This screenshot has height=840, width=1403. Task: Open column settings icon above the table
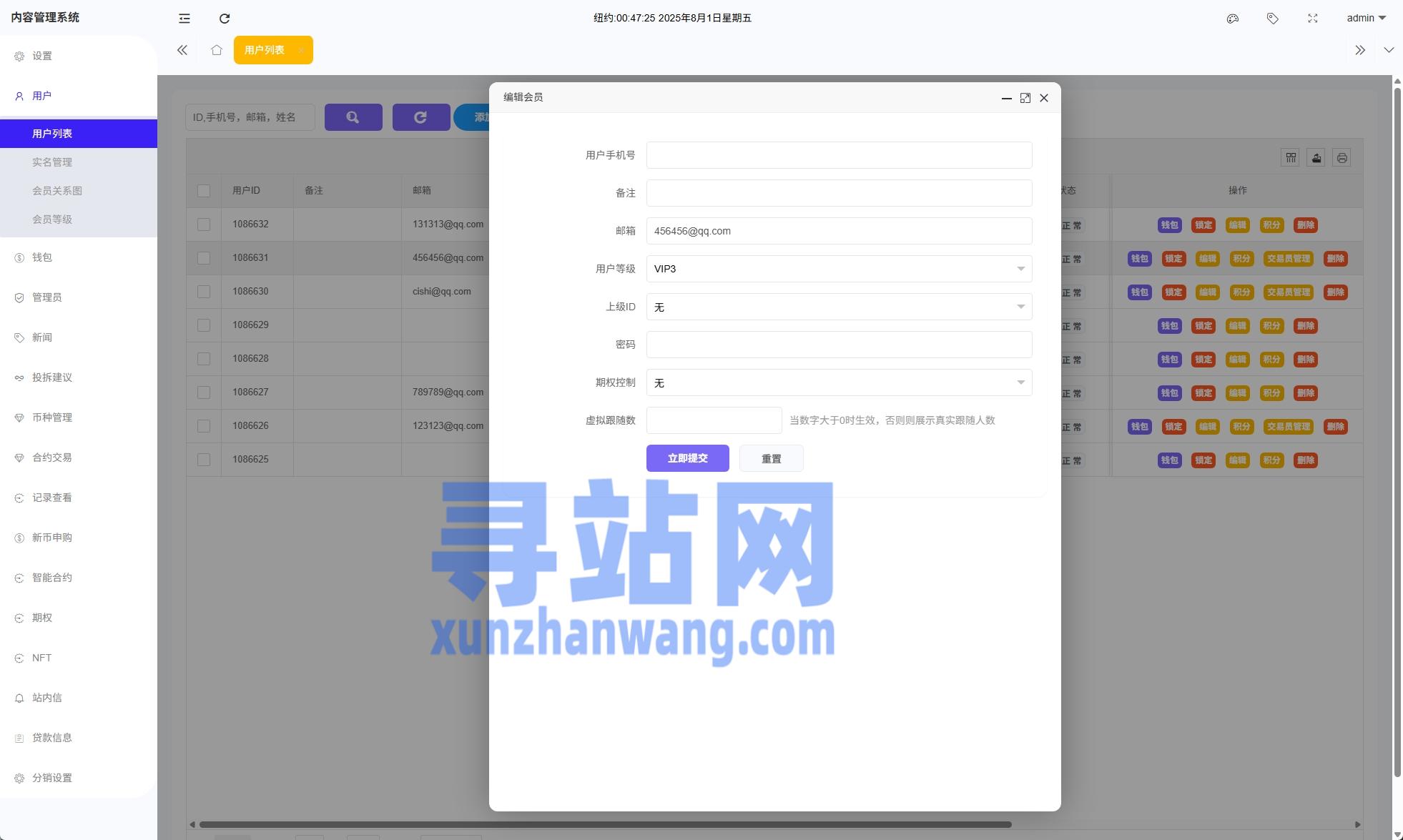(x=1290, y=157)
